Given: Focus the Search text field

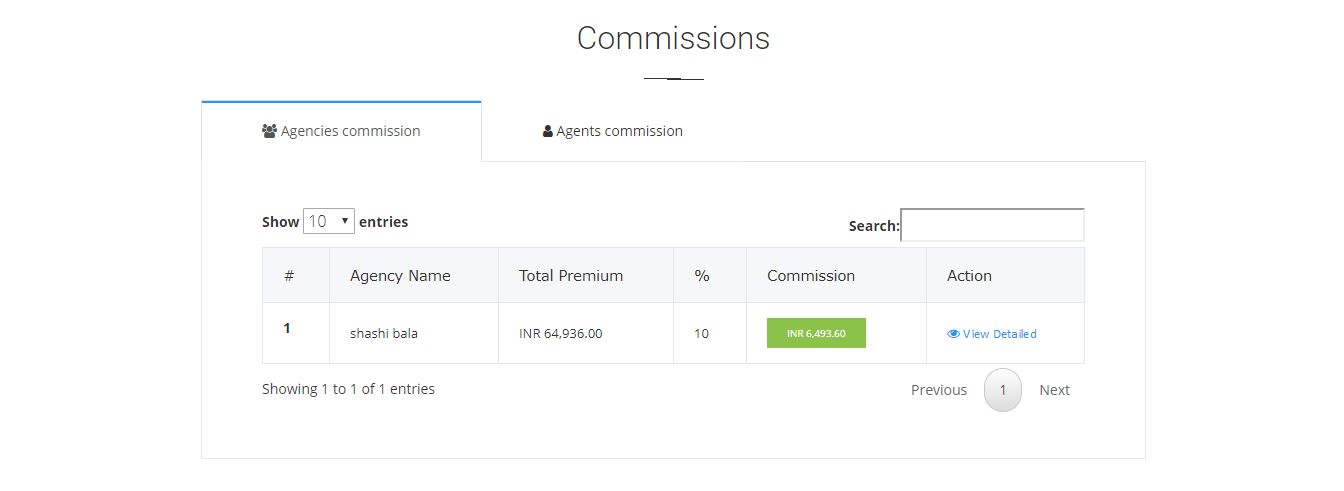Looking at the screenshot, I should coord(992,225).
